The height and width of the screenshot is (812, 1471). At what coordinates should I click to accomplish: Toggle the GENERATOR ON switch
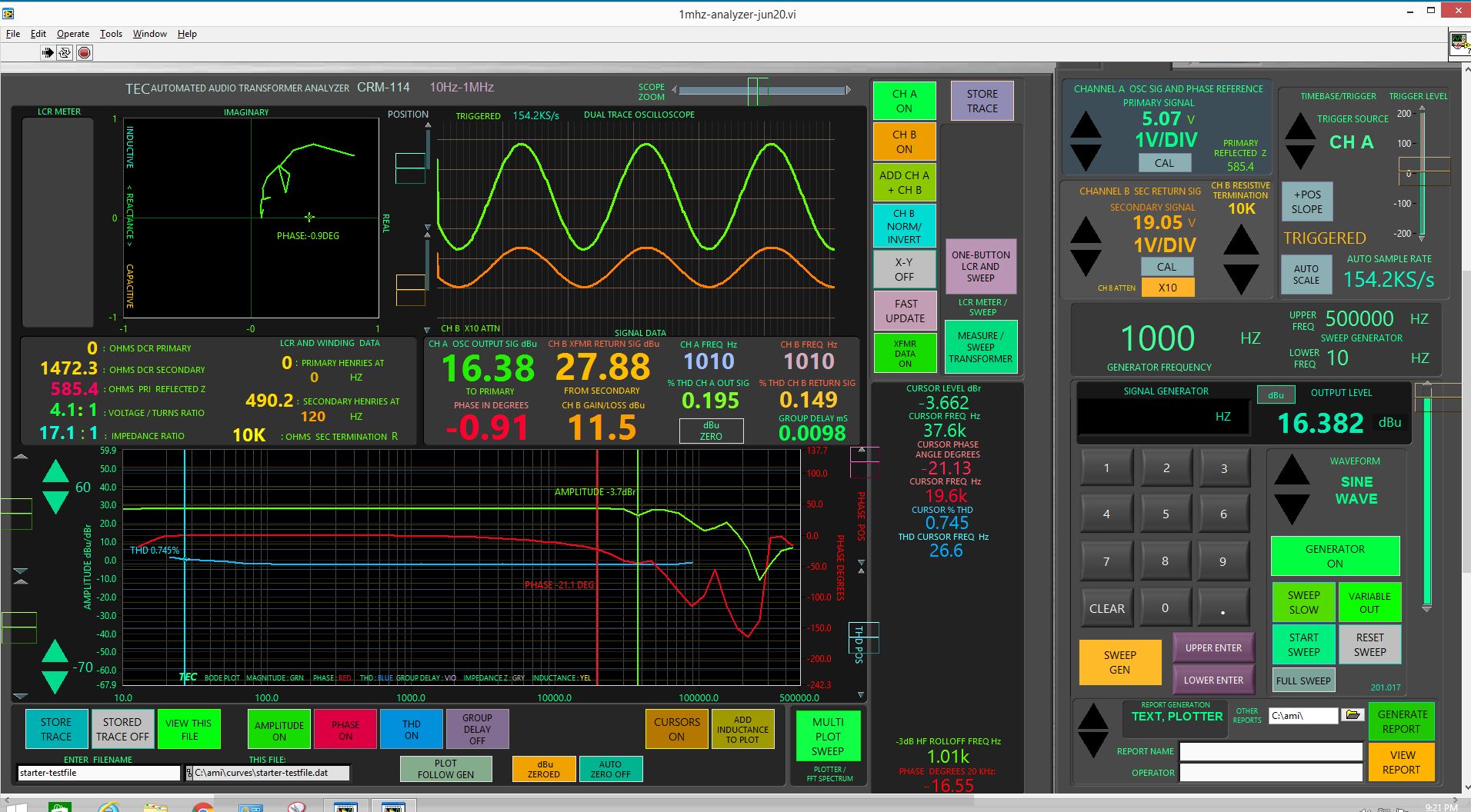[x=1335, y=556]
